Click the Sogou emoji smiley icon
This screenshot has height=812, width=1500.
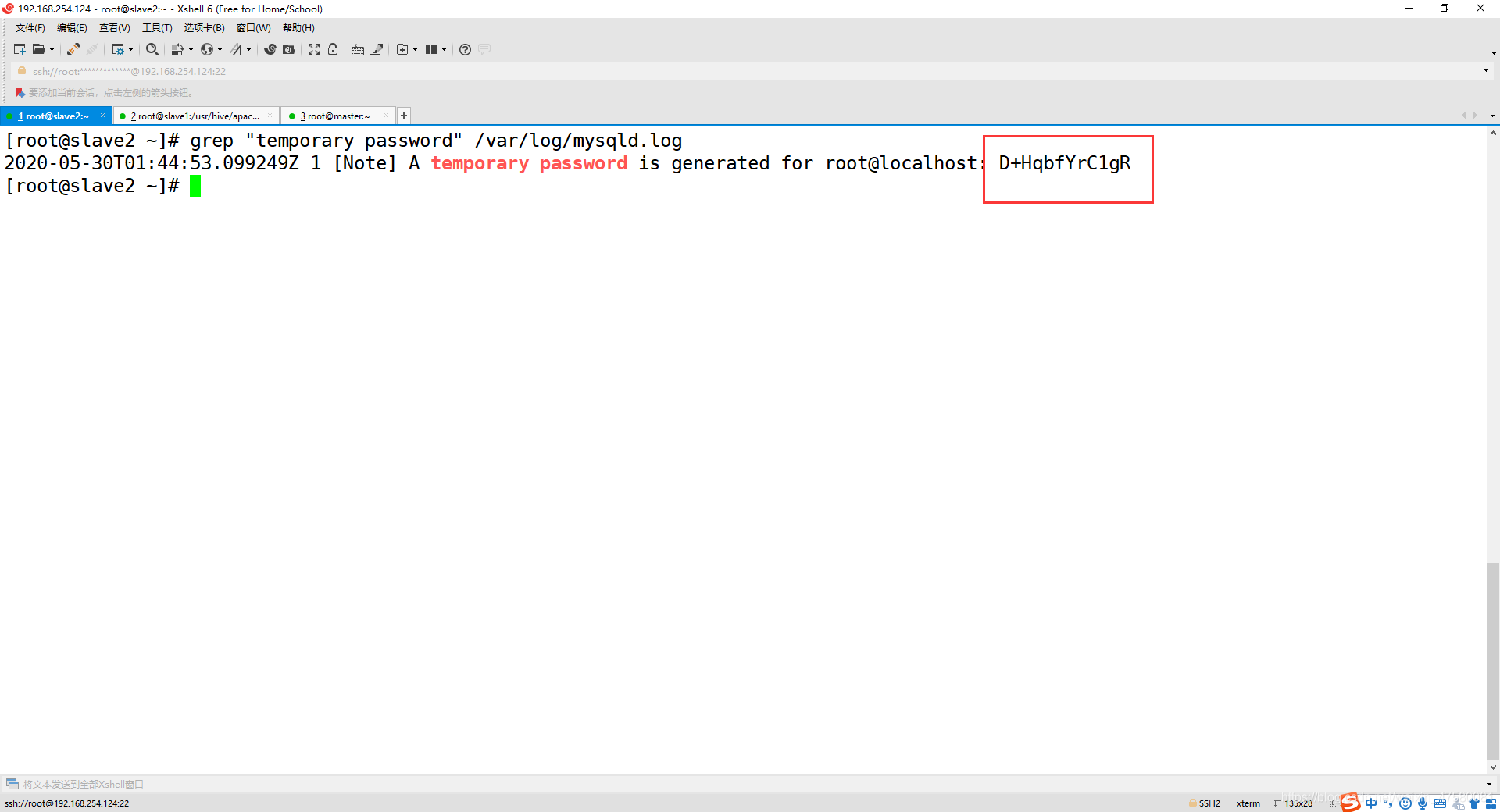point(1405,803)
